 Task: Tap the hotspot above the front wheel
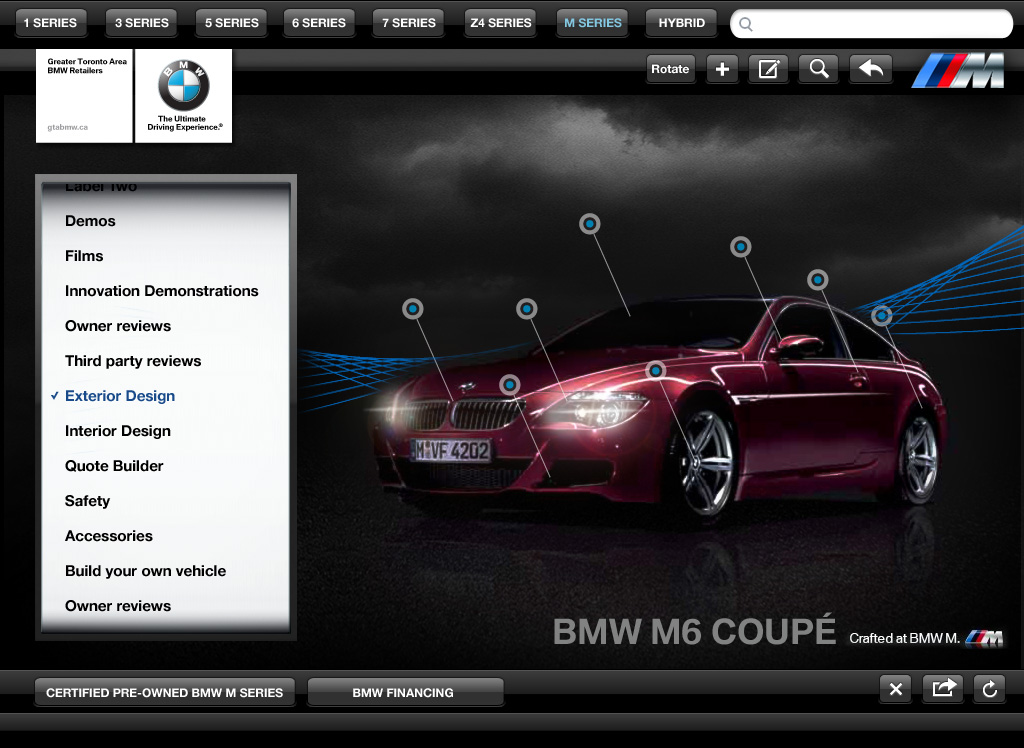pyautogui.click(x=656, y=371)
